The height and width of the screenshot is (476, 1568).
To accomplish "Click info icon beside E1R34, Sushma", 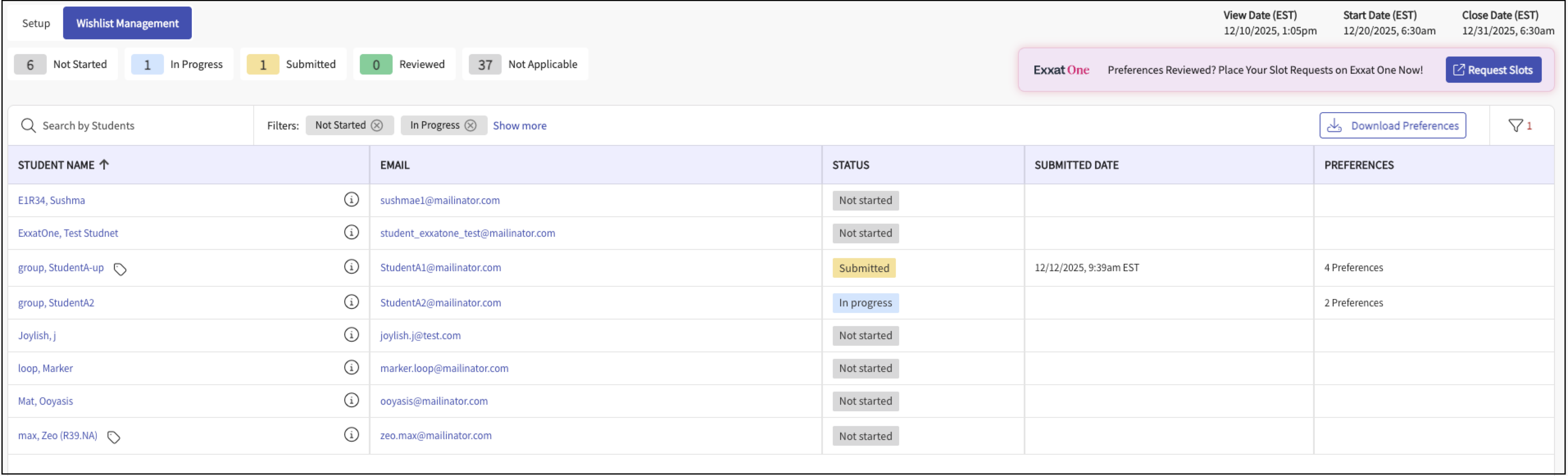I will click(351, 199).
